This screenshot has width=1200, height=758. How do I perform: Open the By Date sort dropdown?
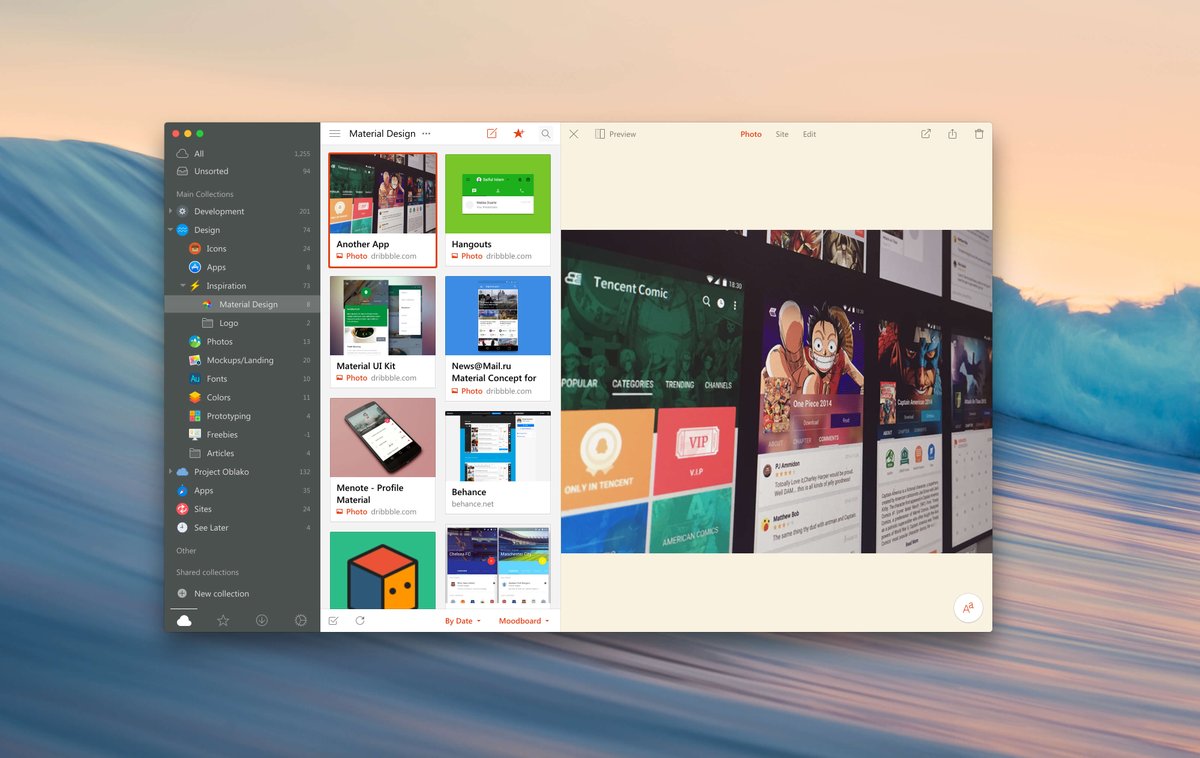pos(463,621)
